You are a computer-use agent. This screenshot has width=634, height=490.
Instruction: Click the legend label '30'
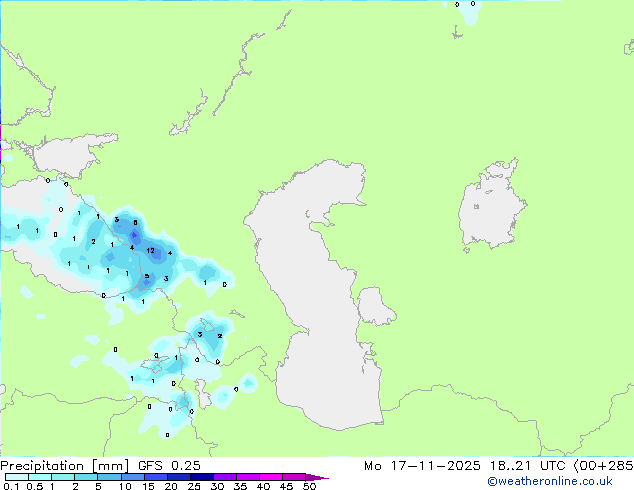pos(217,486)
